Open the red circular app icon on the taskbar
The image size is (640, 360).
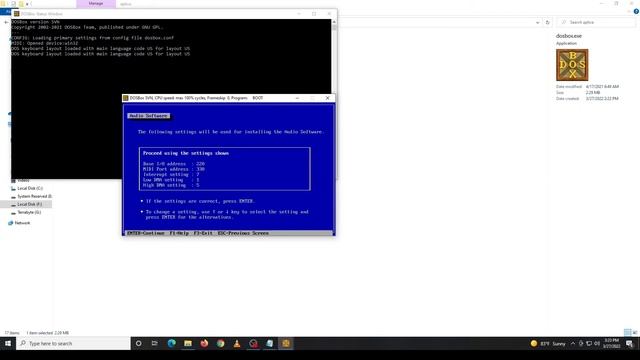pyautogui.click(x=253, y=343)
